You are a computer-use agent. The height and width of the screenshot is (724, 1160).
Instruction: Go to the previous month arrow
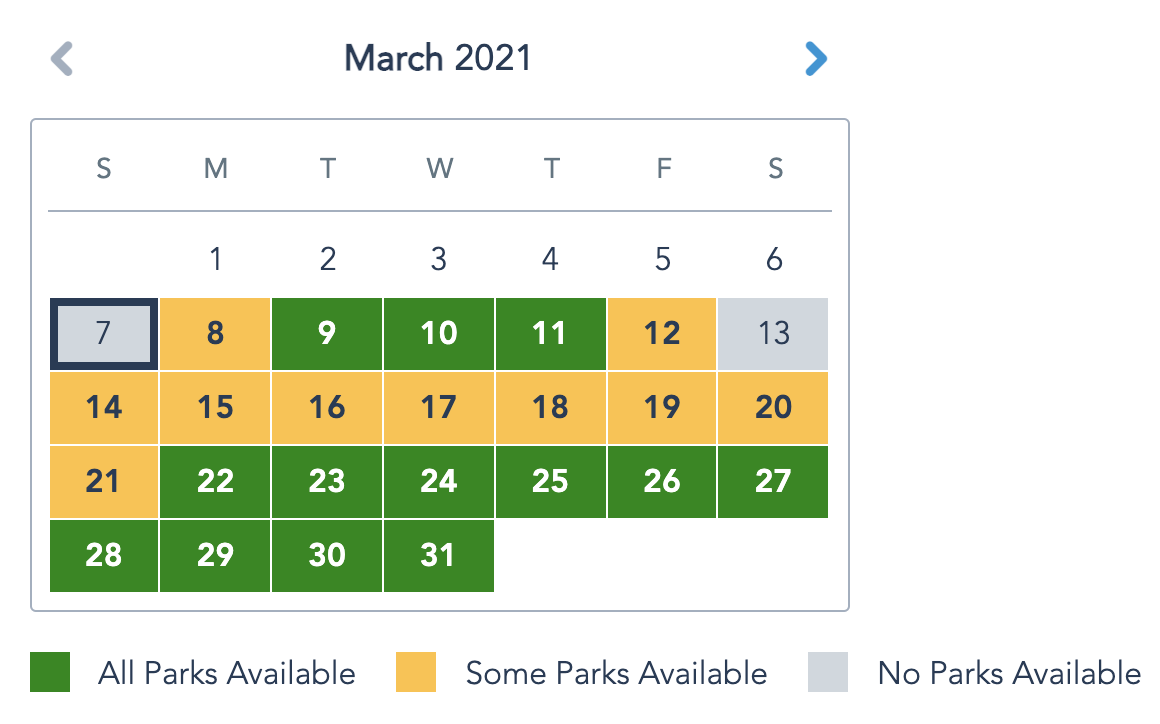62,59
